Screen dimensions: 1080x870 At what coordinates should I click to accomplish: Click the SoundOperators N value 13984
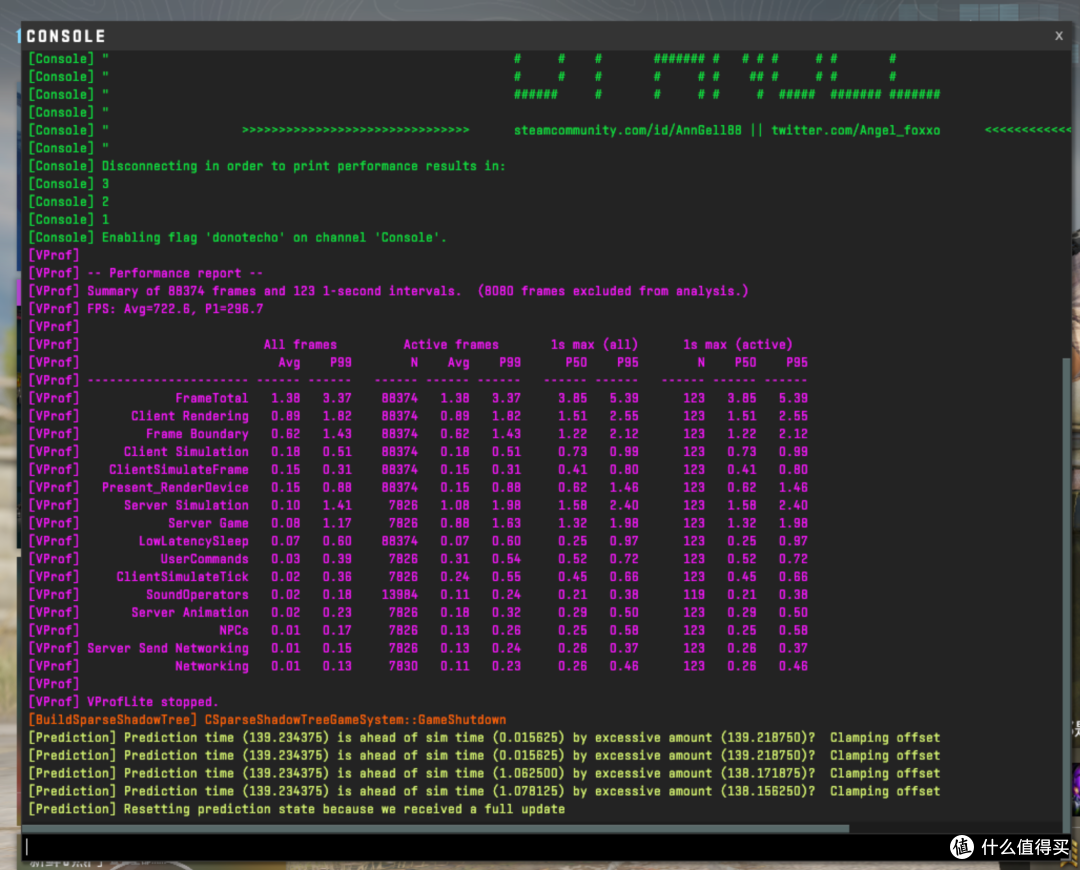pyautogui.click(x=399, y=595)
